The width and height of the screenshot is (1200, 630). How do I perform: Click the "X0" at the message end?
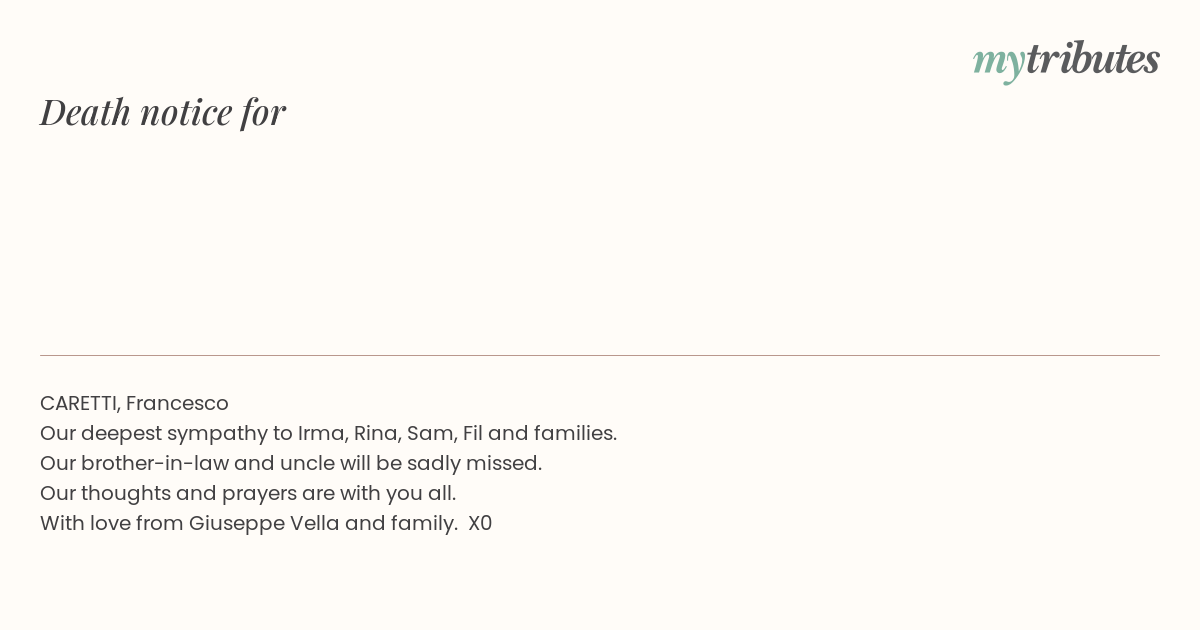coord(480,523)
